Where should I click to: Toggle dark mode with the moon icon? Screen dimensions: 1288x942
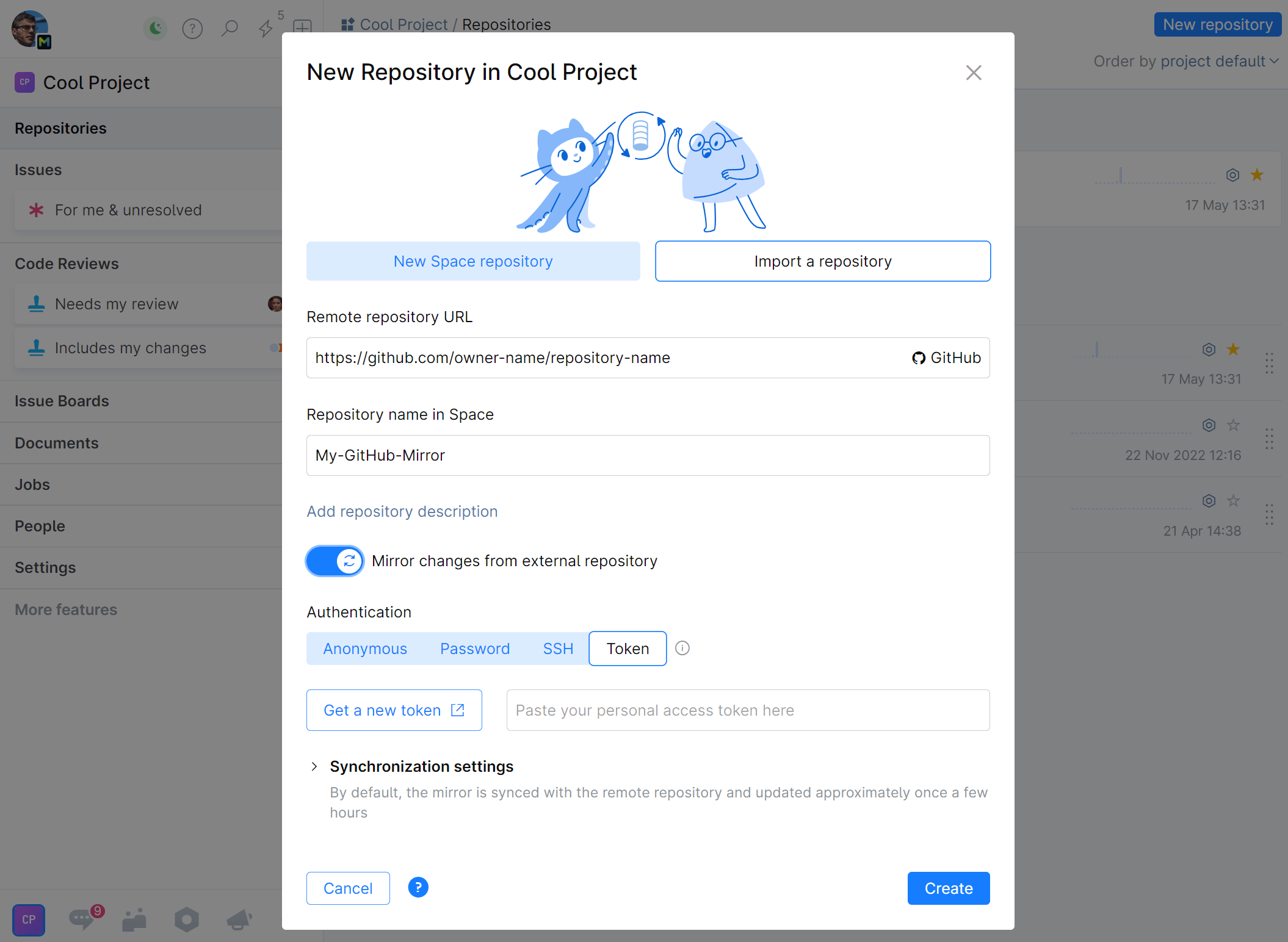click(x=155, y=28)
